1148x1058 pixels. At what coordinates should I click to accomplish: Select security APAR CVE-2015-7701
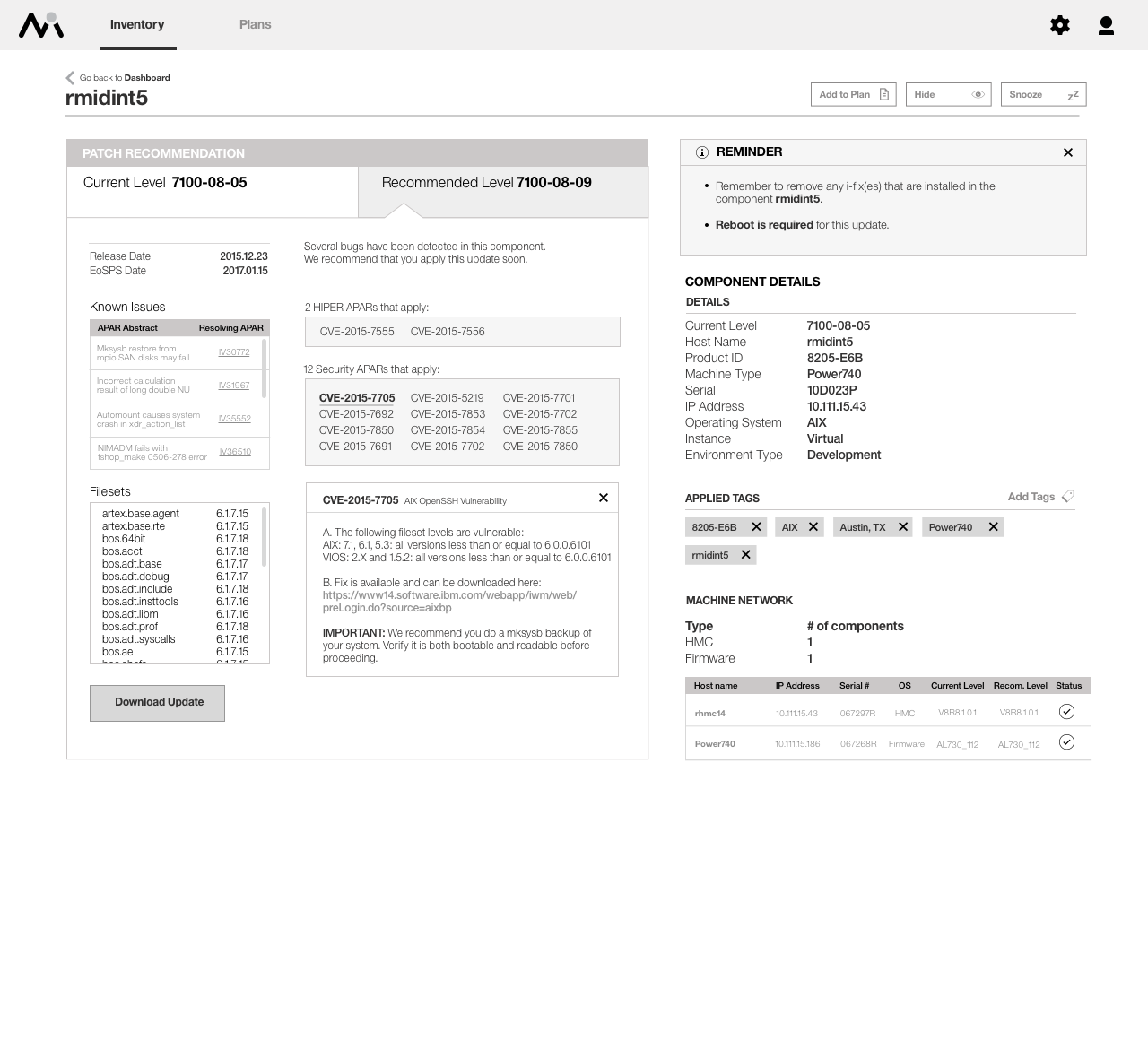[539, 398]
